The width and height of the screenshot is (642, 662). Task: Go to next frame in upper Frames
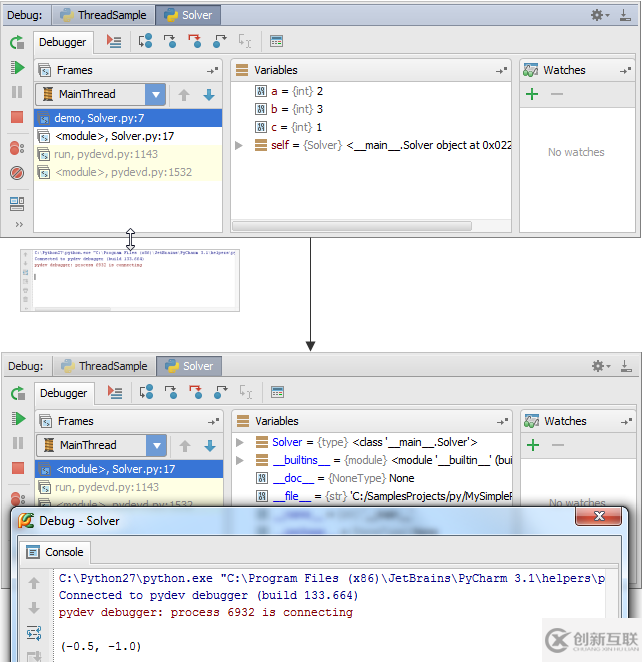tap(209, 95)
